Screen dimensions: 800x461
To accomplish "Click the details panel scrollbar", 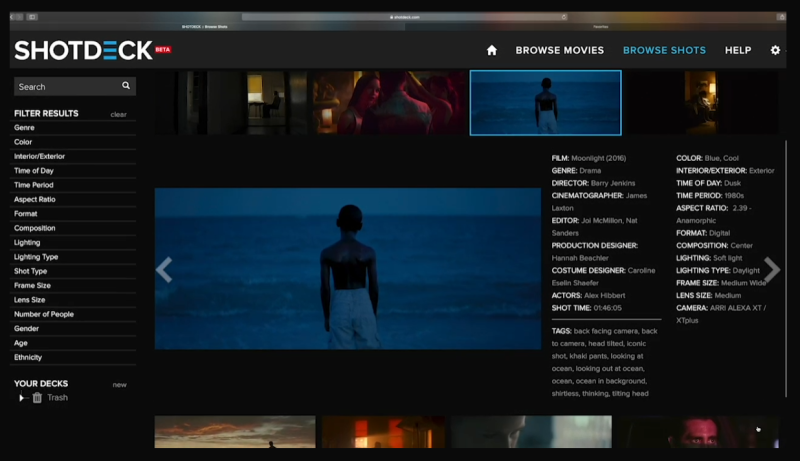I will (x=786, y=269).
